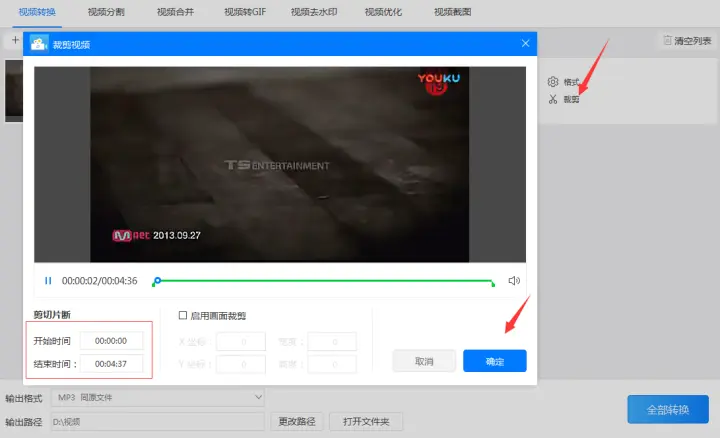720x438 pixels.
Task: Pause the video preview playback
Action: click(x=48, y=281)
